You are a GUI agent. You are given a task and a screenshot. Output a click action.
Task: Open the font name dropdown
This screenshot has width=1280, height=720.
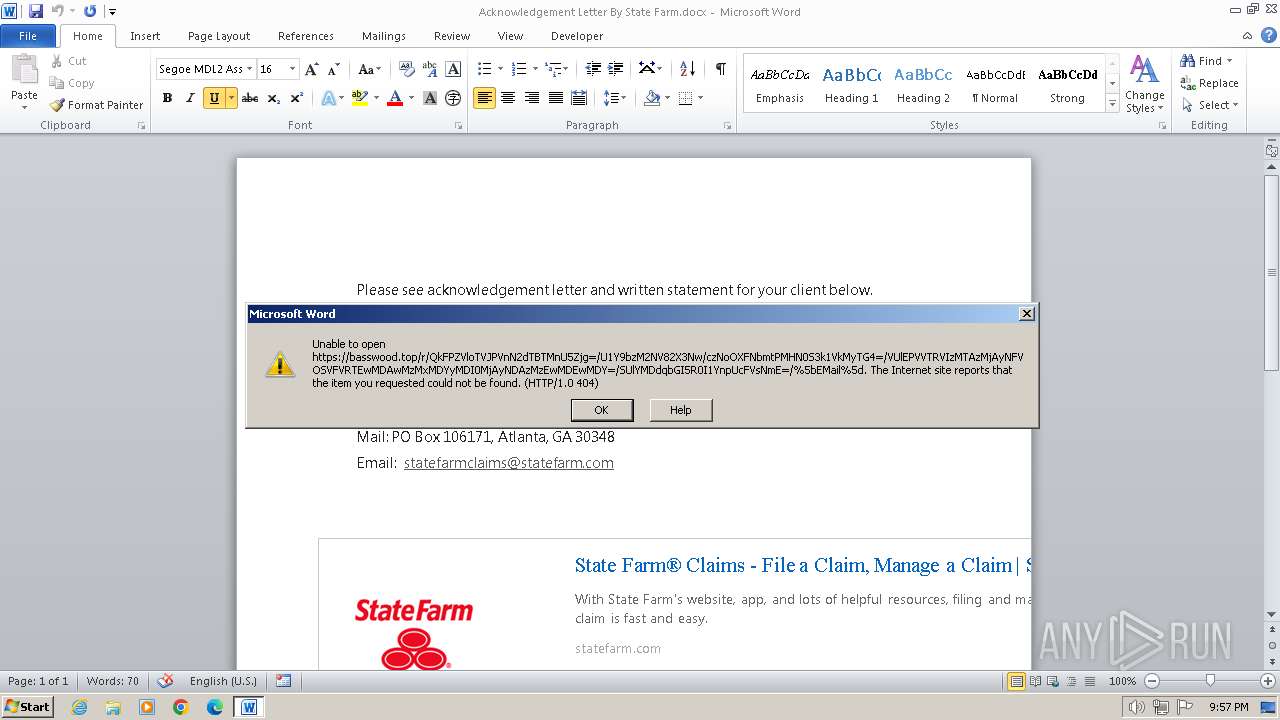249,69
